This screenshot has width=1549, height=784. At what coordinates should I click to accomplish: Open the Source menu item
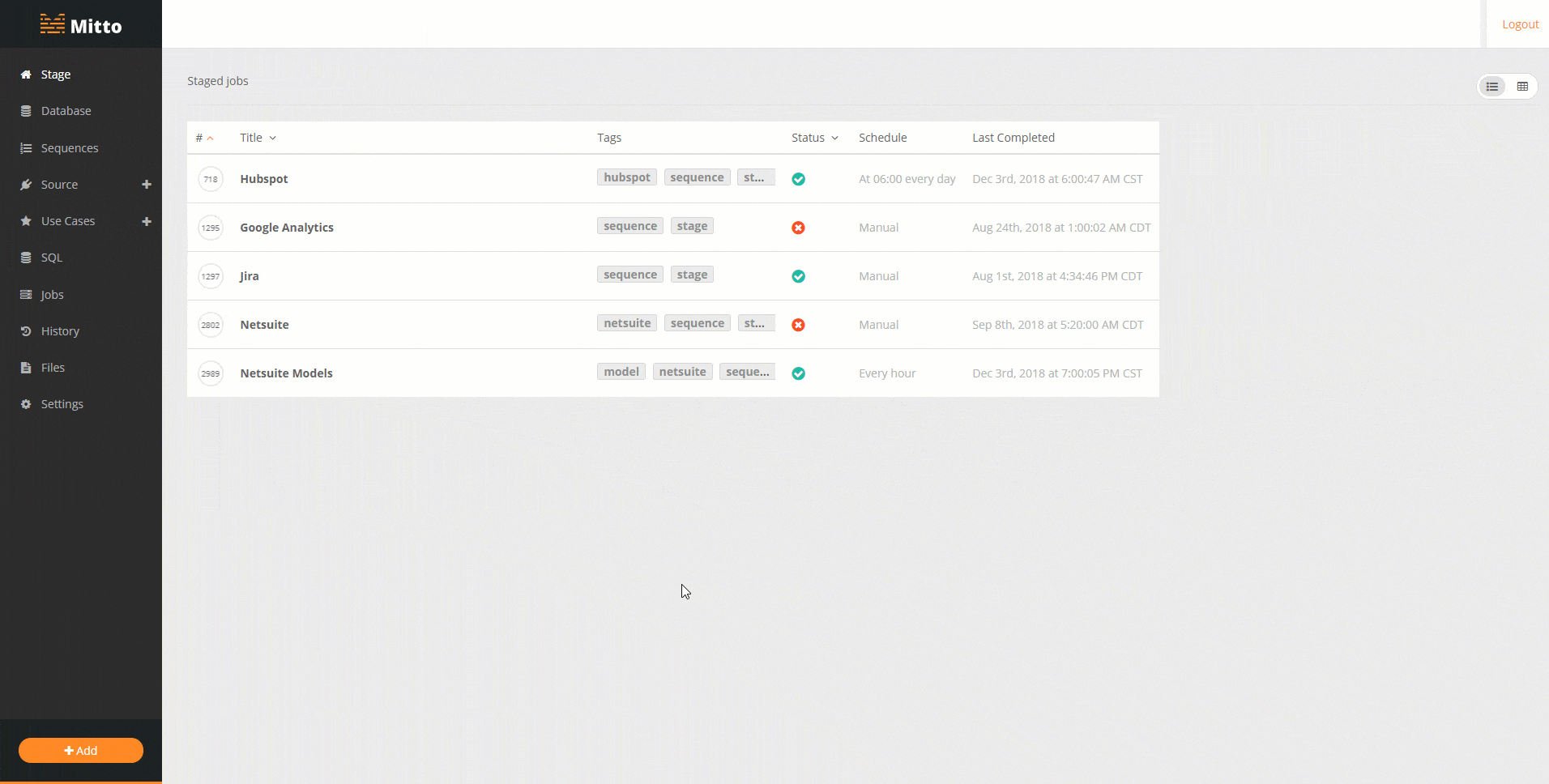(60, 185)
